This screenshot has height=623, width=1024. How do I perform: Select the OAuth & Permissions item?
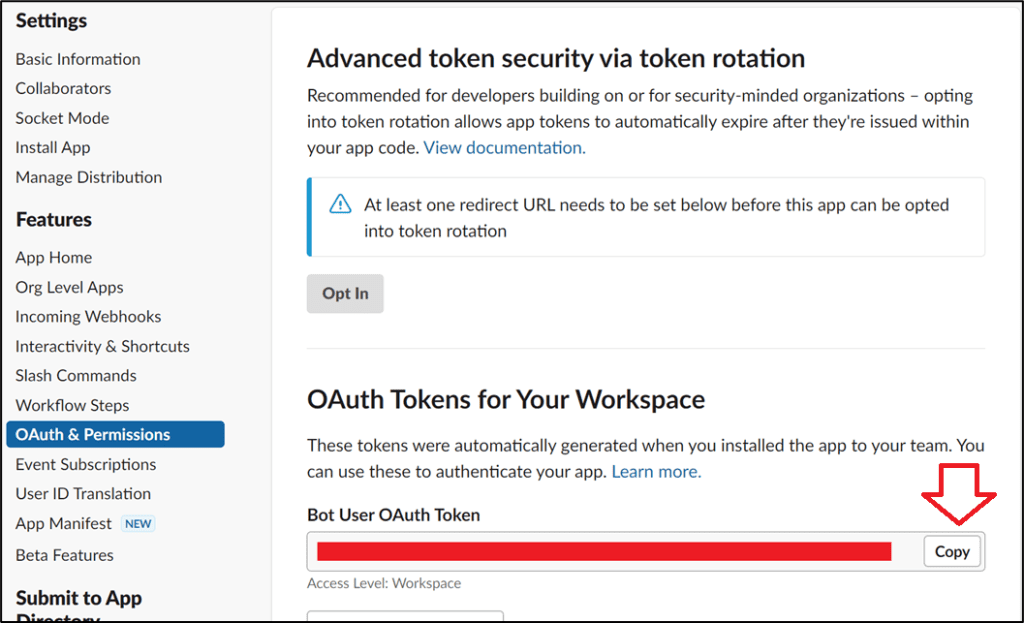pyautogui.click(x=116, y=434)
